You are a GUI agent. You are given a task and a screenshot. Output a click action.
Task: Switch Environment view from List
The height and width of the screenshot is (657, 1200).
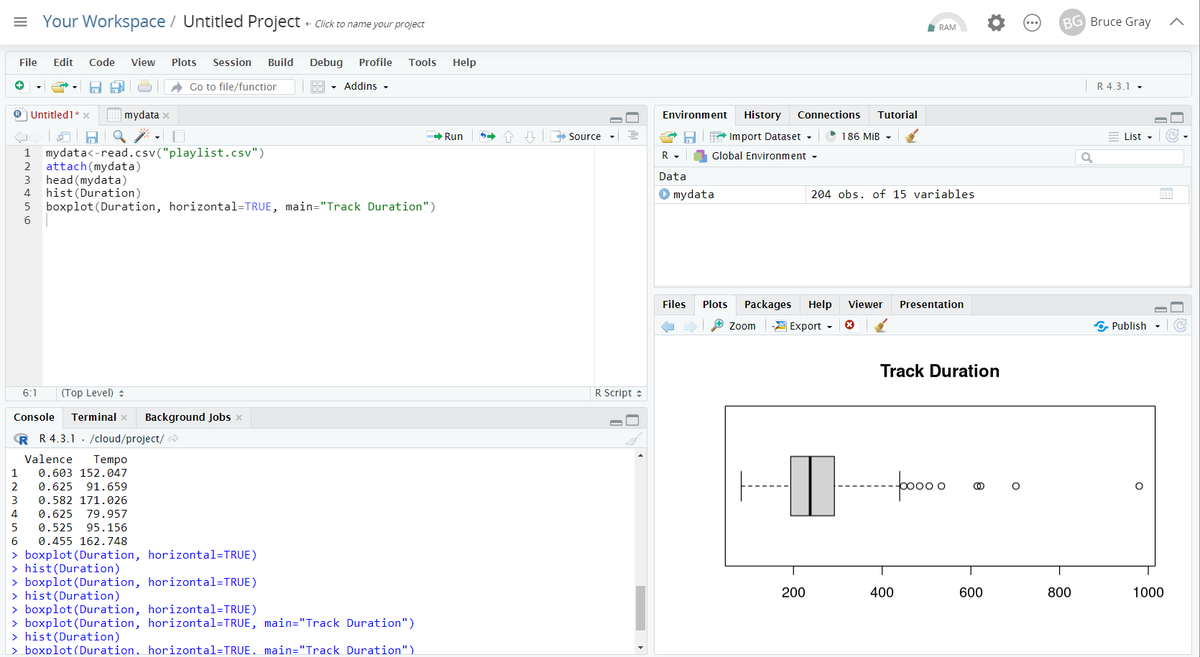1130,136
